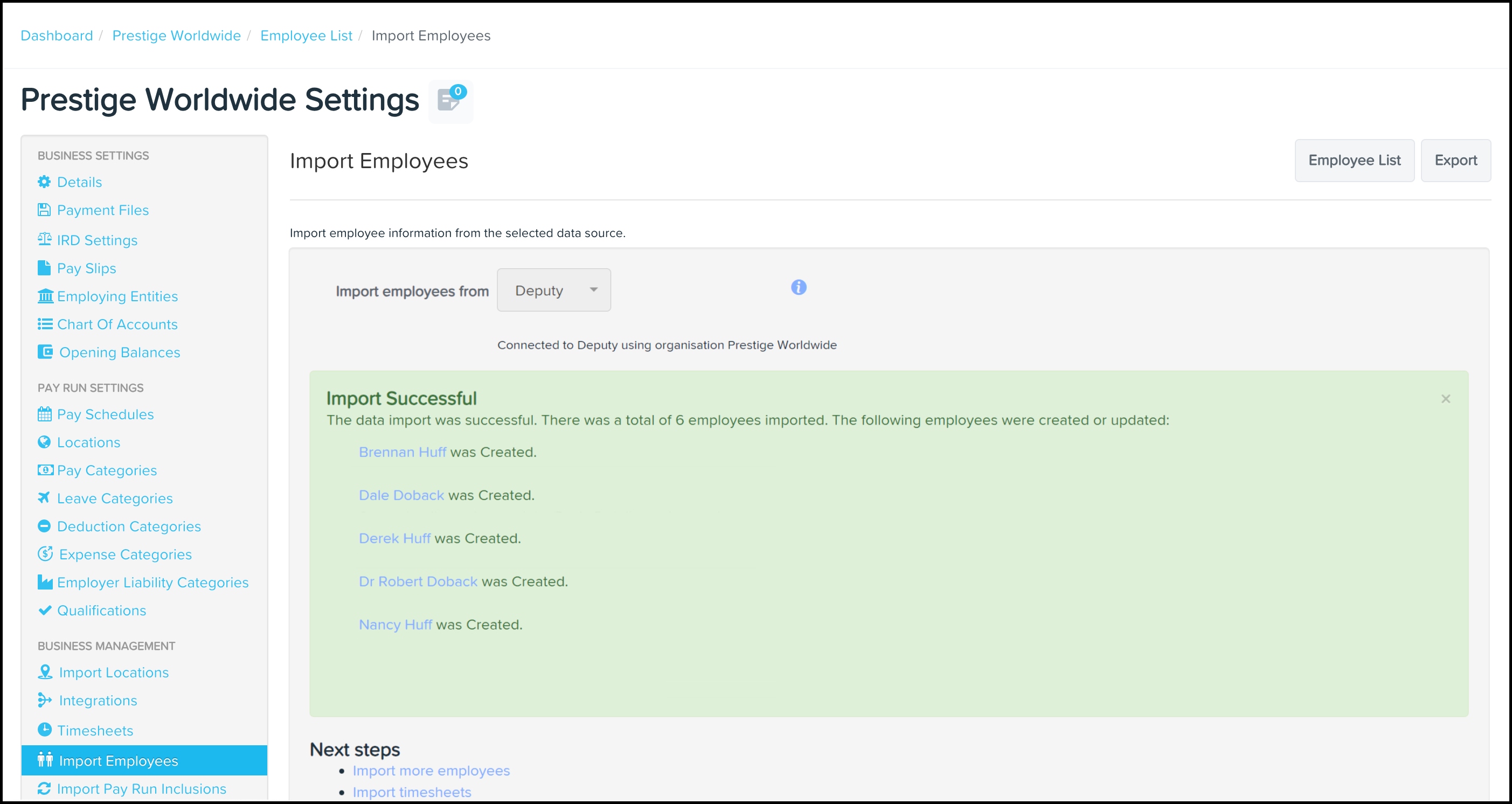Screen dimensions: 1512x804
Task: Open Chart Of Accounts settings
Action: point(117,324)
